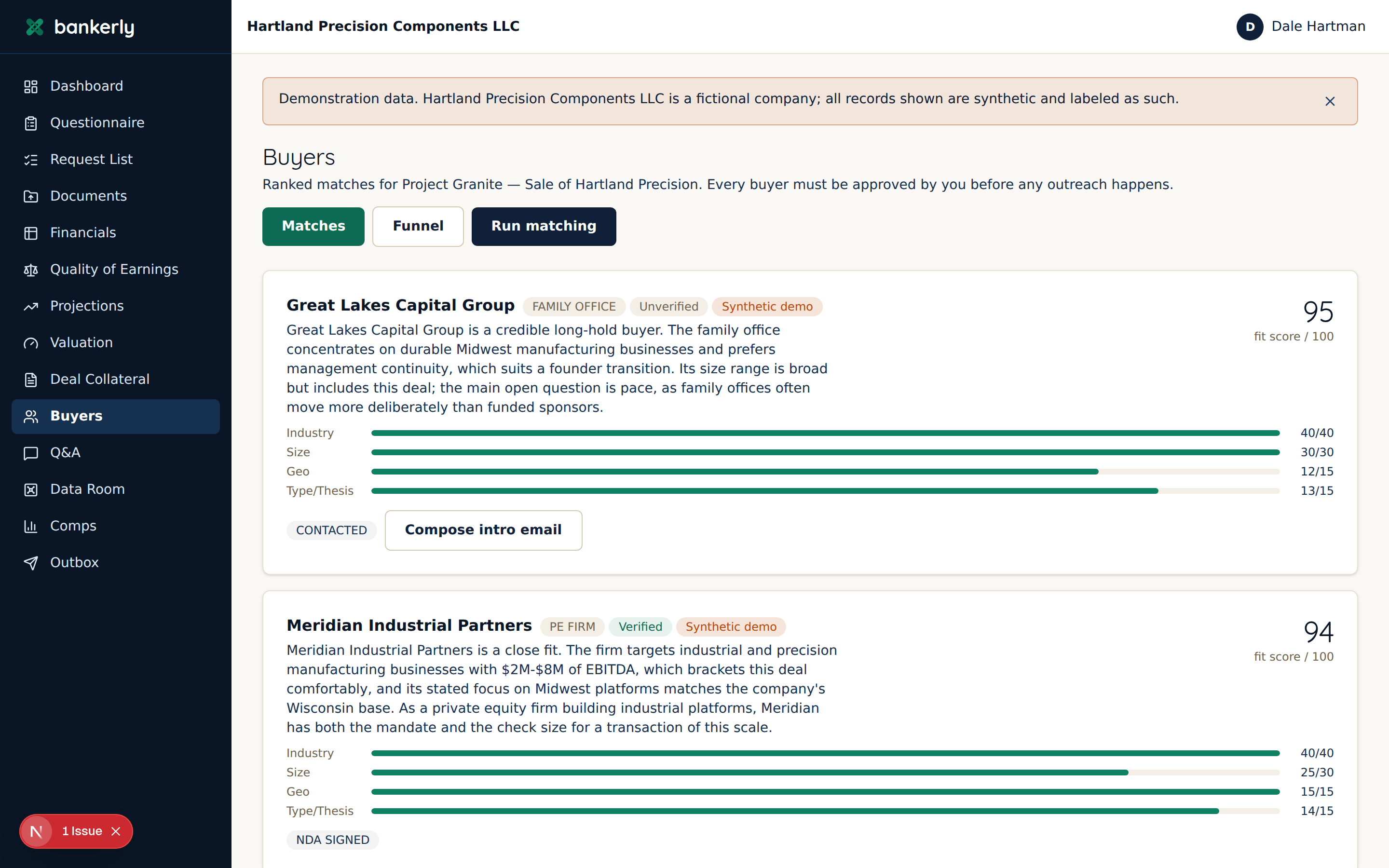Click the Buyers page heading
This screenshot has height=868, width=1389.
pos(299,158)
